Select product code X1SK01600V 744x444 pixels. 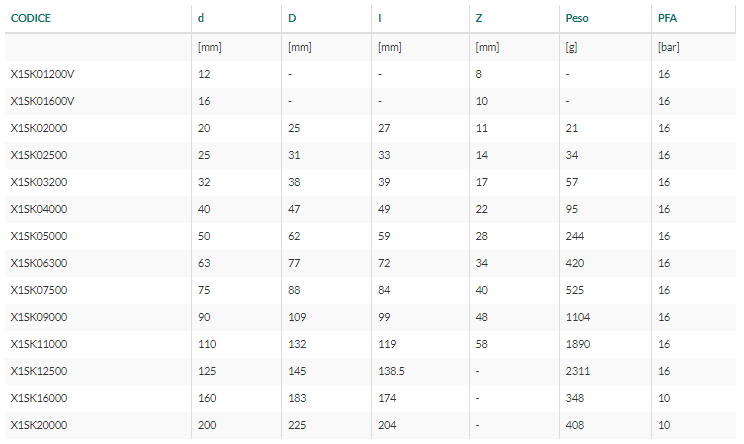43,101
